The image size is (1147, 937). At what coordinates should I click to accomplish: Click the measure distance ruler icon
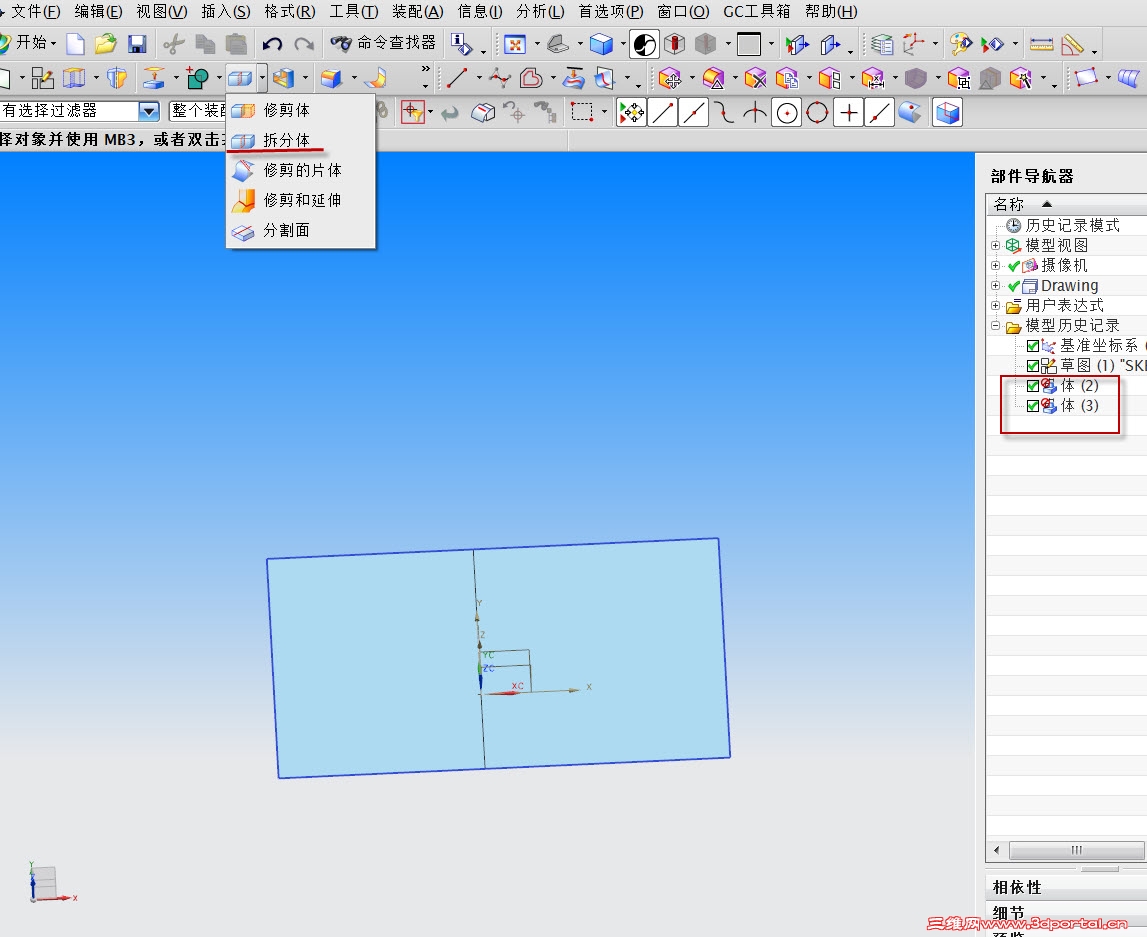[1041, 45]
